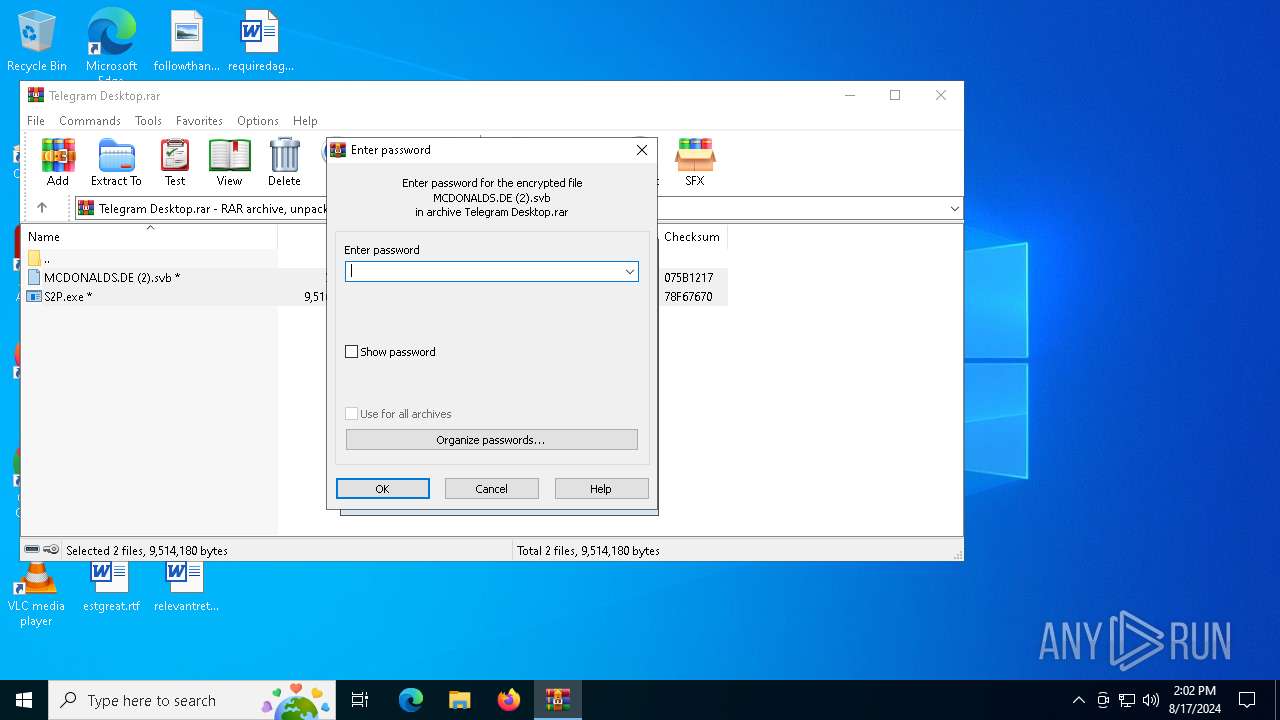Expand the Enter password dropdown arrow
The width and height of the screenshot is (1280, 720).
pos(629,271)
